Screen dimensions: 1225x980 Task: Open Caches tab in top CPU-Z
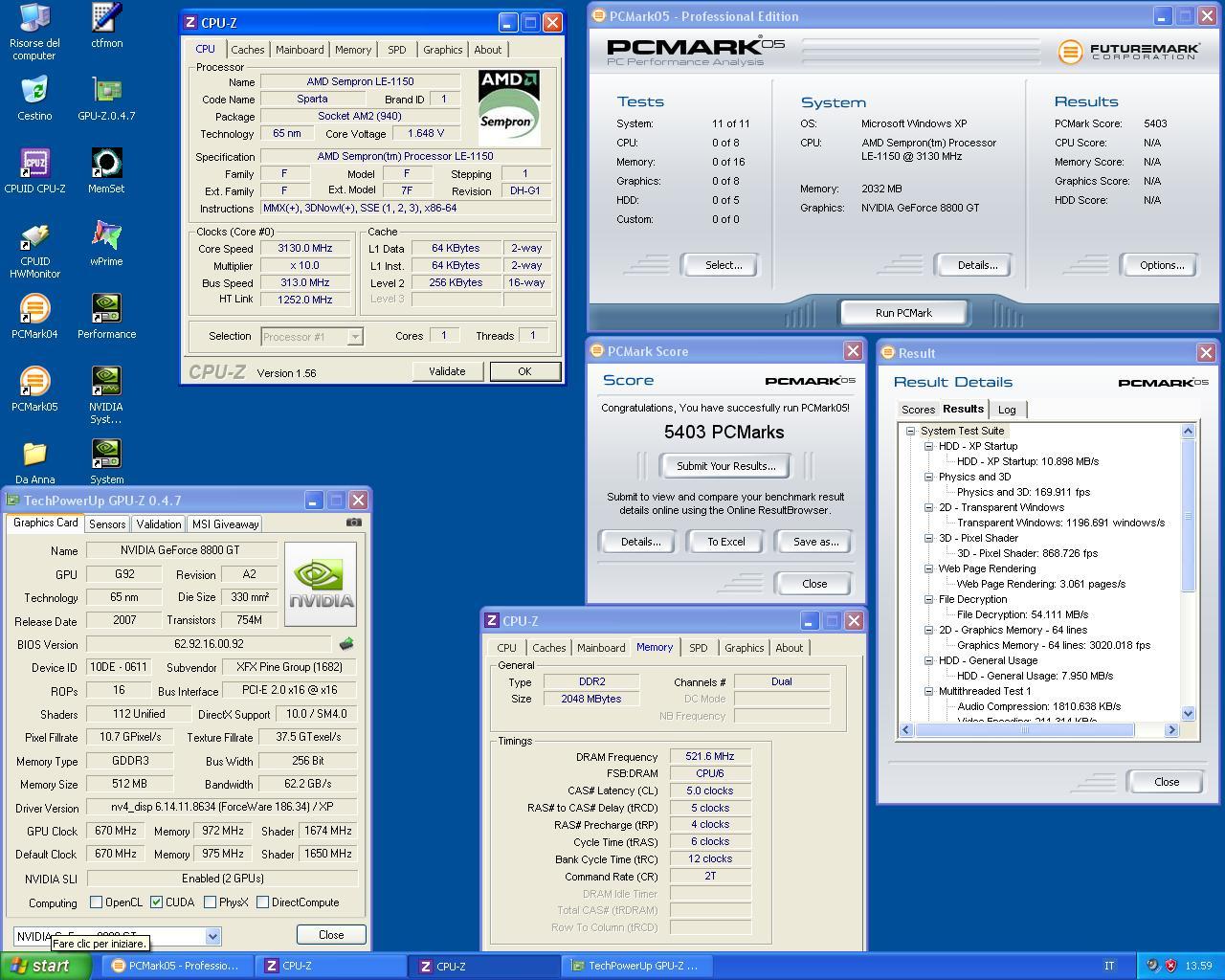pos(247,50)
